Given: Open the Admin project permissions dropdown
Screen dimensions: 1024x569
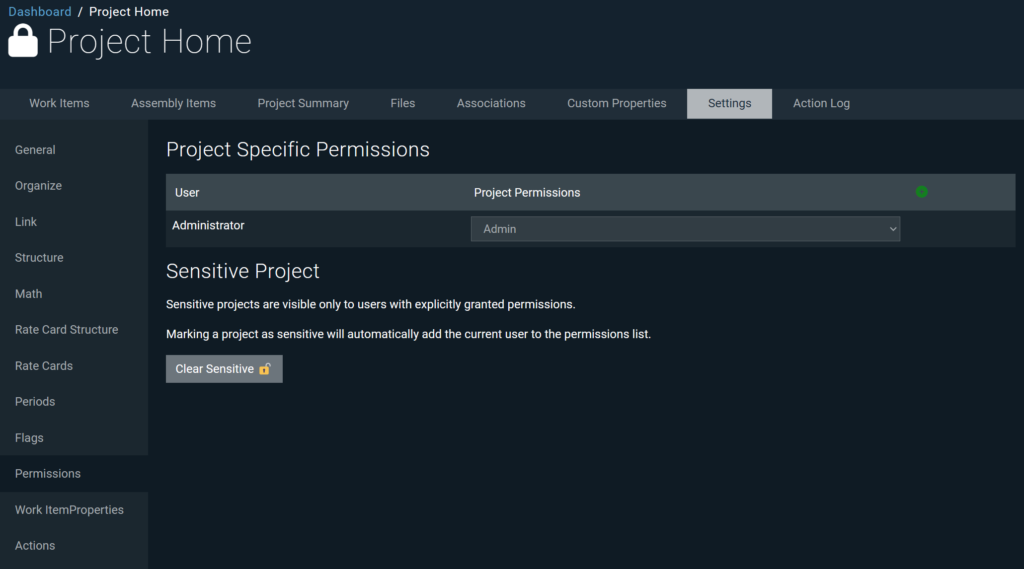Looking at the screenshot, I should 685,229.
